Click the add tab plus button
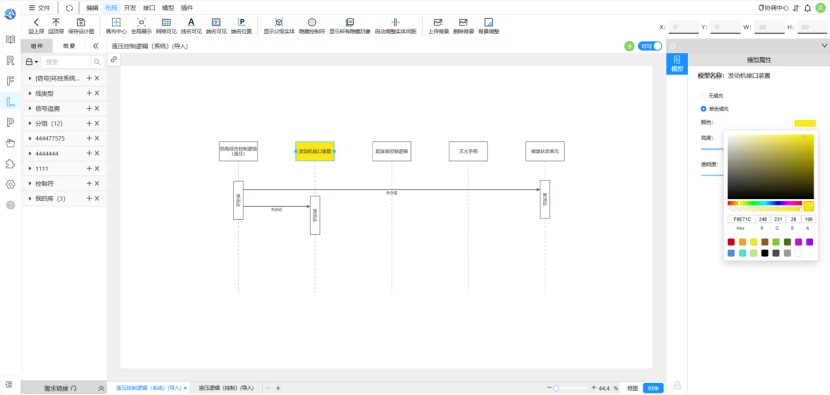The width and height of the screenshot is (830, 395). tap(278, 388)
